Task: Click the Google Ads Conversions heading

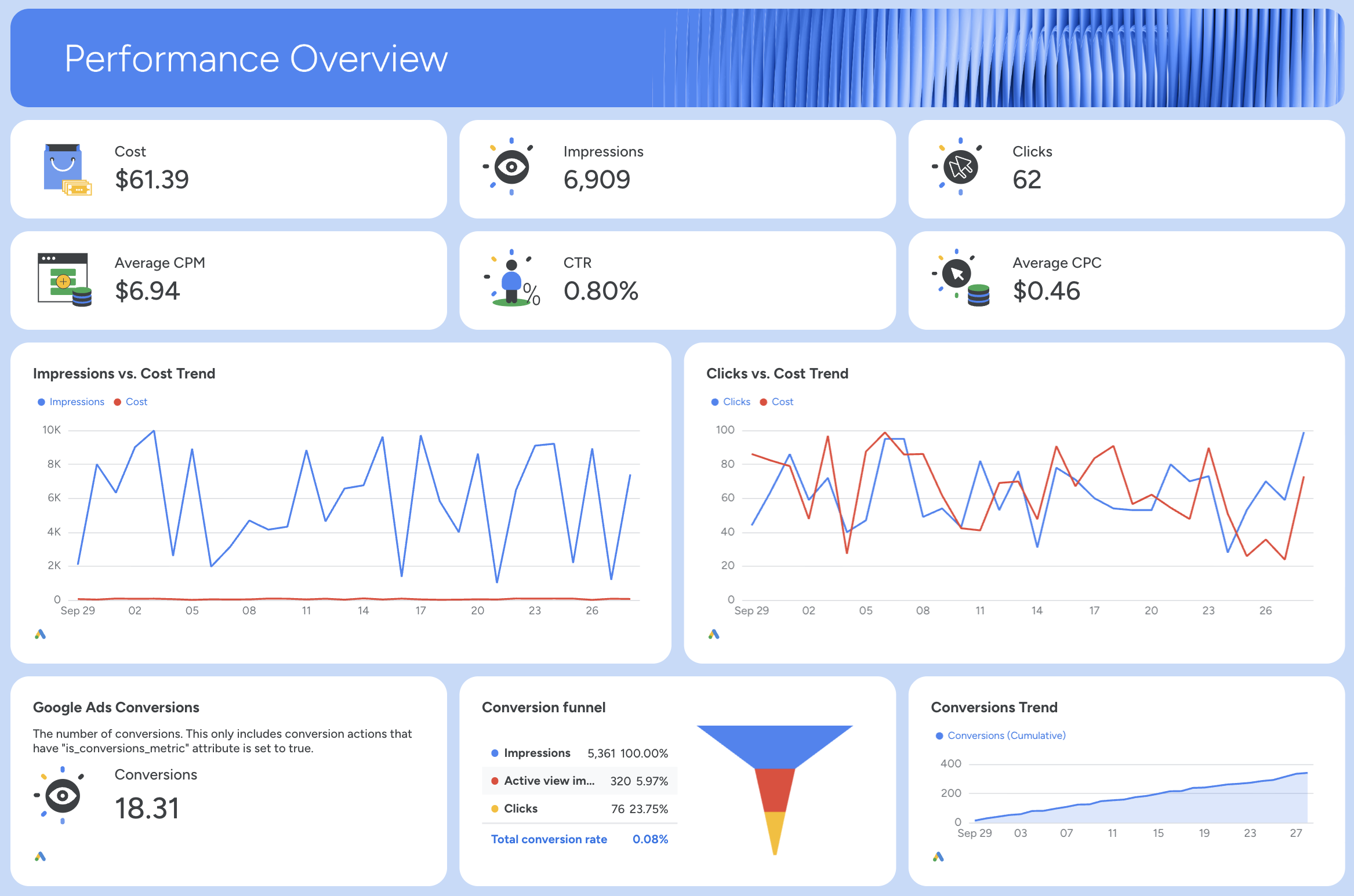Action: 116,707
